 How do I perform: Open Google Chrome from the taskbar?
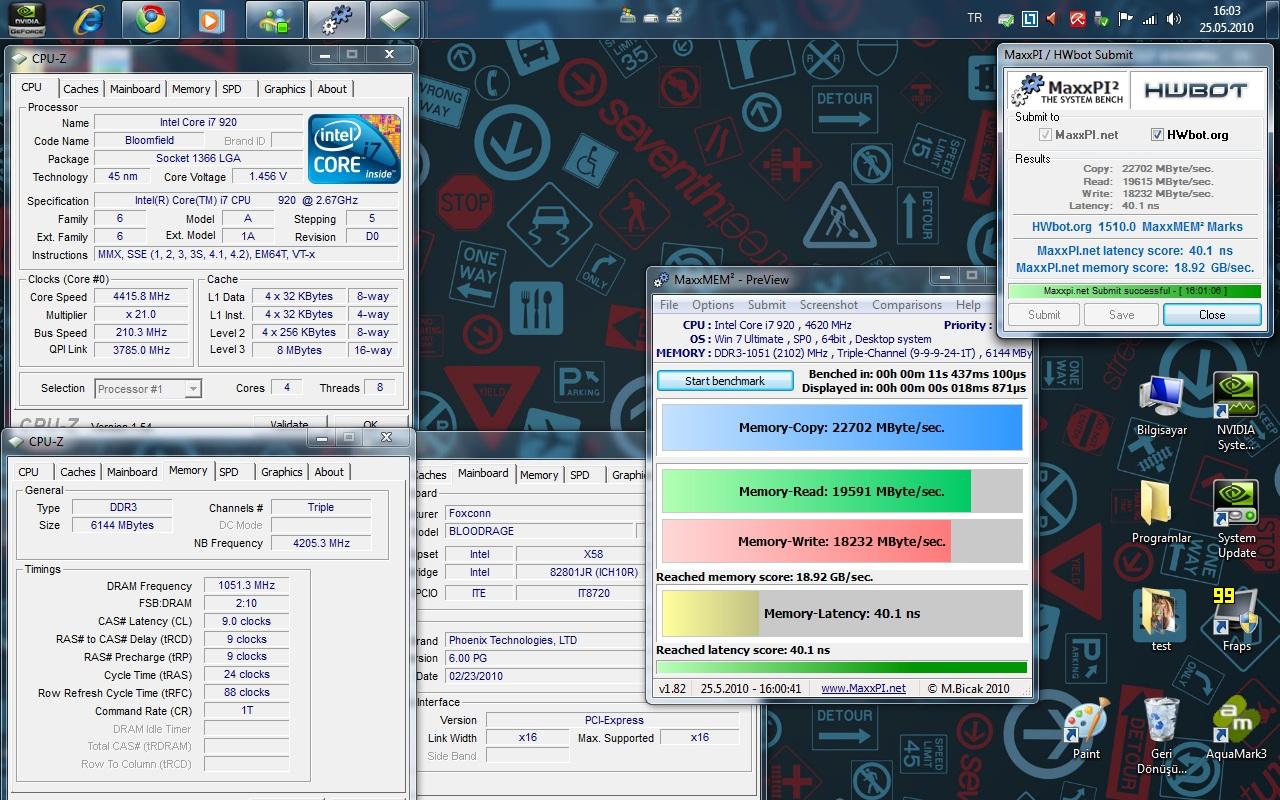pos(150,18)
